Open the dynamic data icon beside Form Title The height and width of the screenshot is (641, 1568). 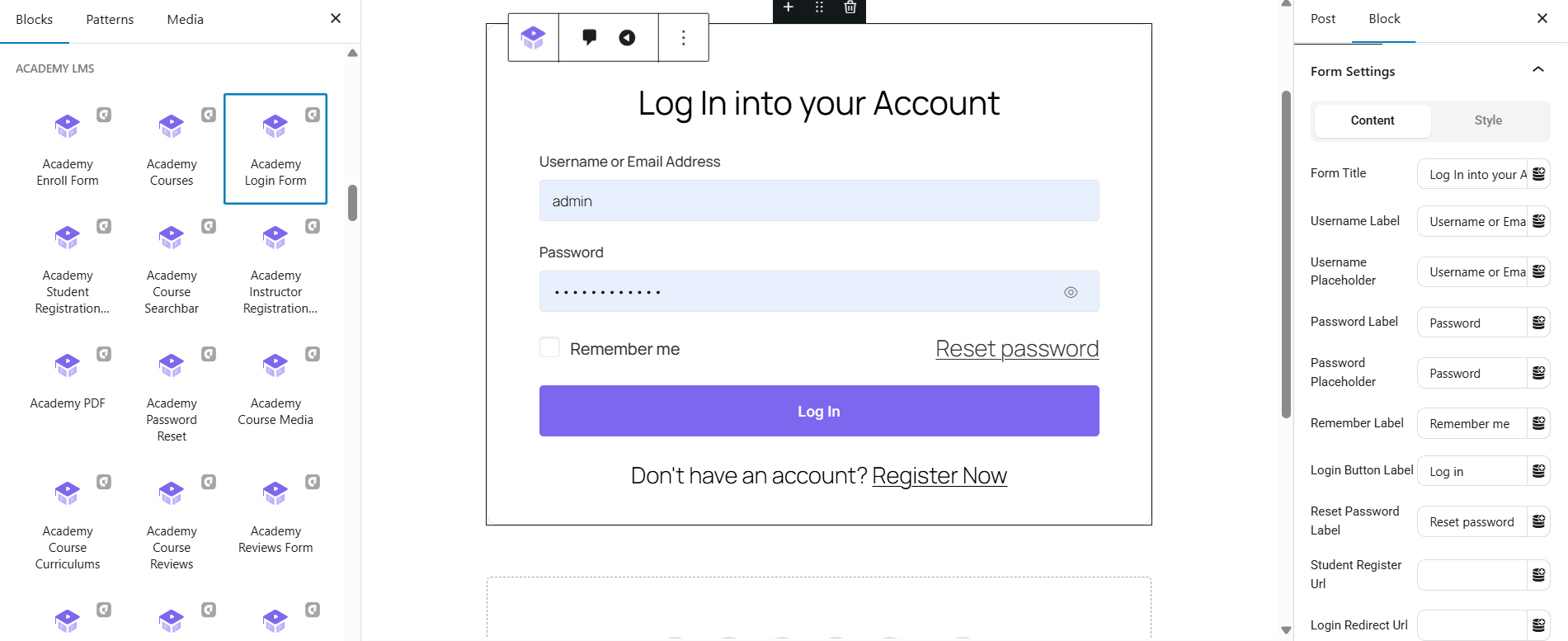(1538, 174)
